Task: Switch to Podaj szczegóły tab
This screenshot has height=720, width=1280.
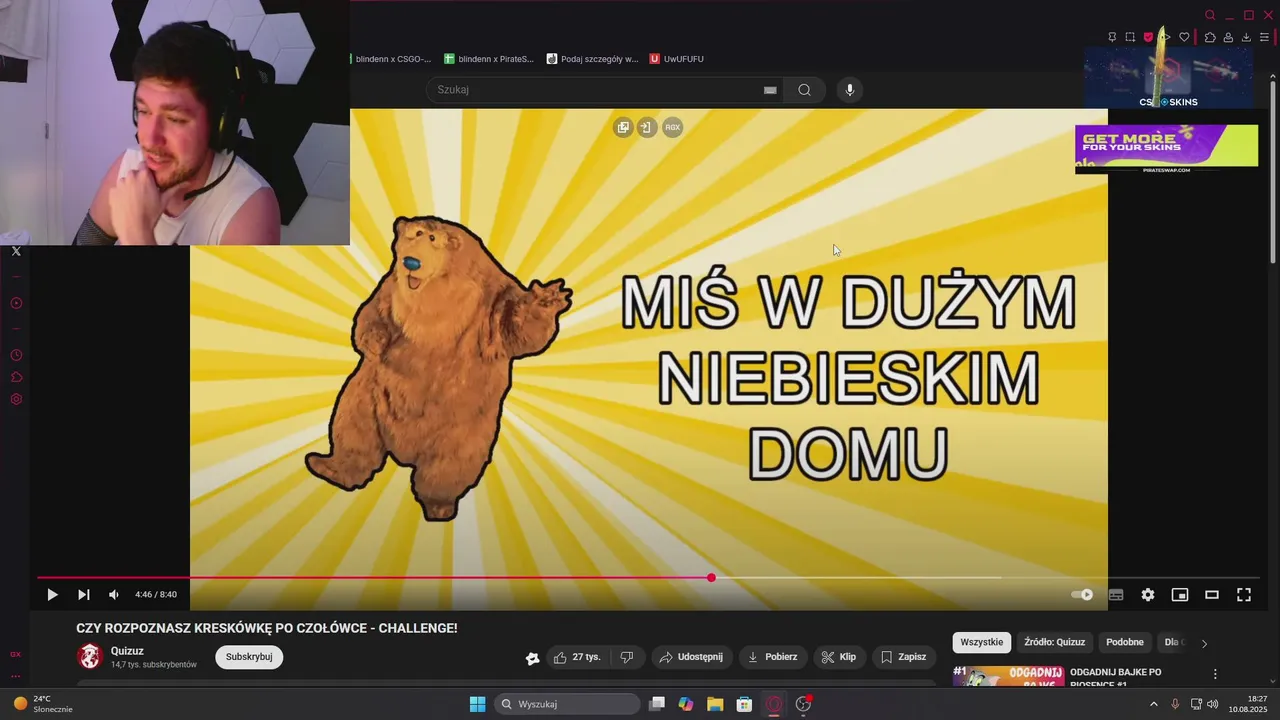Action: 592,59
